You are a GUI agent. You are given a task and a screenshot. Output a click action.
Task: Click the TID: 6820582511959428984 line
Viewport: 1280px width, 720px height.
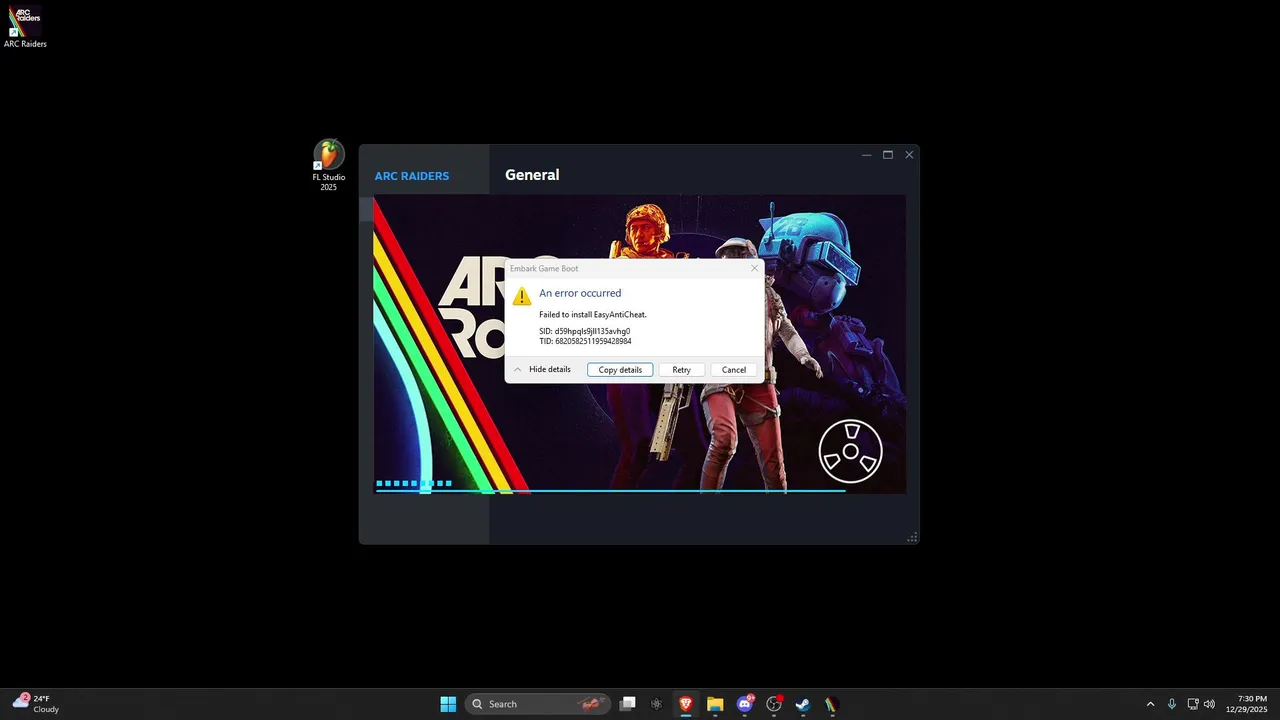click(x=585, y=341)
